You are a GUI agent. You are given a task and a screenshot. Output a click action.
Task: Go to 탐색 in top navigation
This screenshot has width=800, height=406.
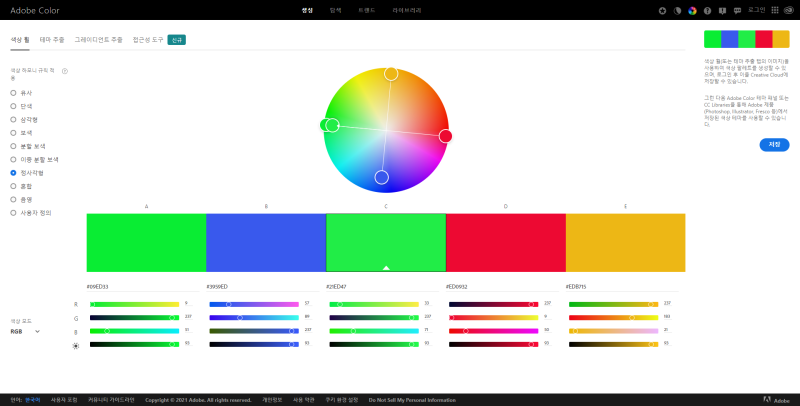tap(335, 10)
